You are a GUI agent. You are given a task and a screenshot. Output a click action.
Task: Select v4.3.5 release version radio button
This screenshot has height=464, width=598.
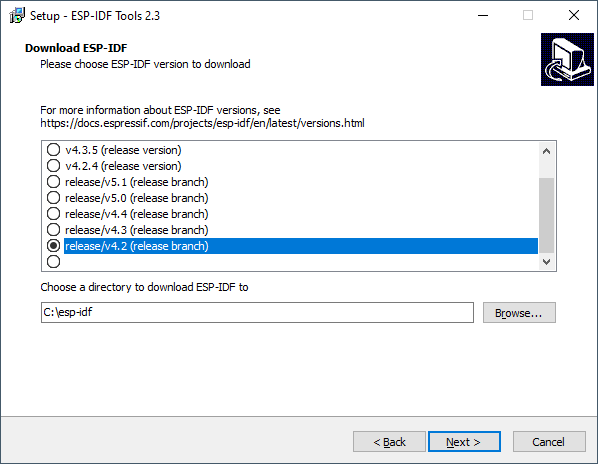pyautogui.click(x=114, y=150)
